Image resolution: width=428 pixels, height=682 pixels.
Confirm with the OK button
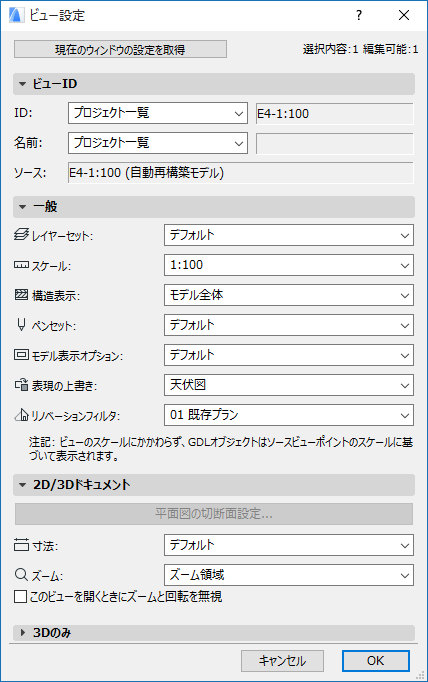tap(375, 661)
